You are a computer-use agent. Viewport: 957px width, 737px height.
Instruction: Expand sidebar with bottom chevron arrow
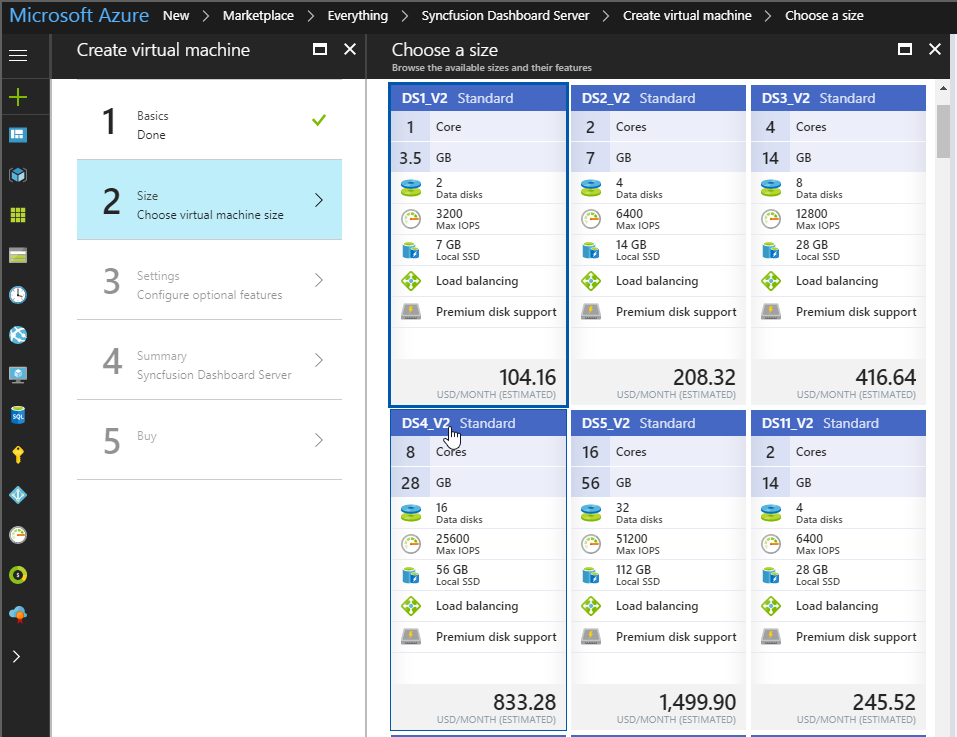[17, 656]
